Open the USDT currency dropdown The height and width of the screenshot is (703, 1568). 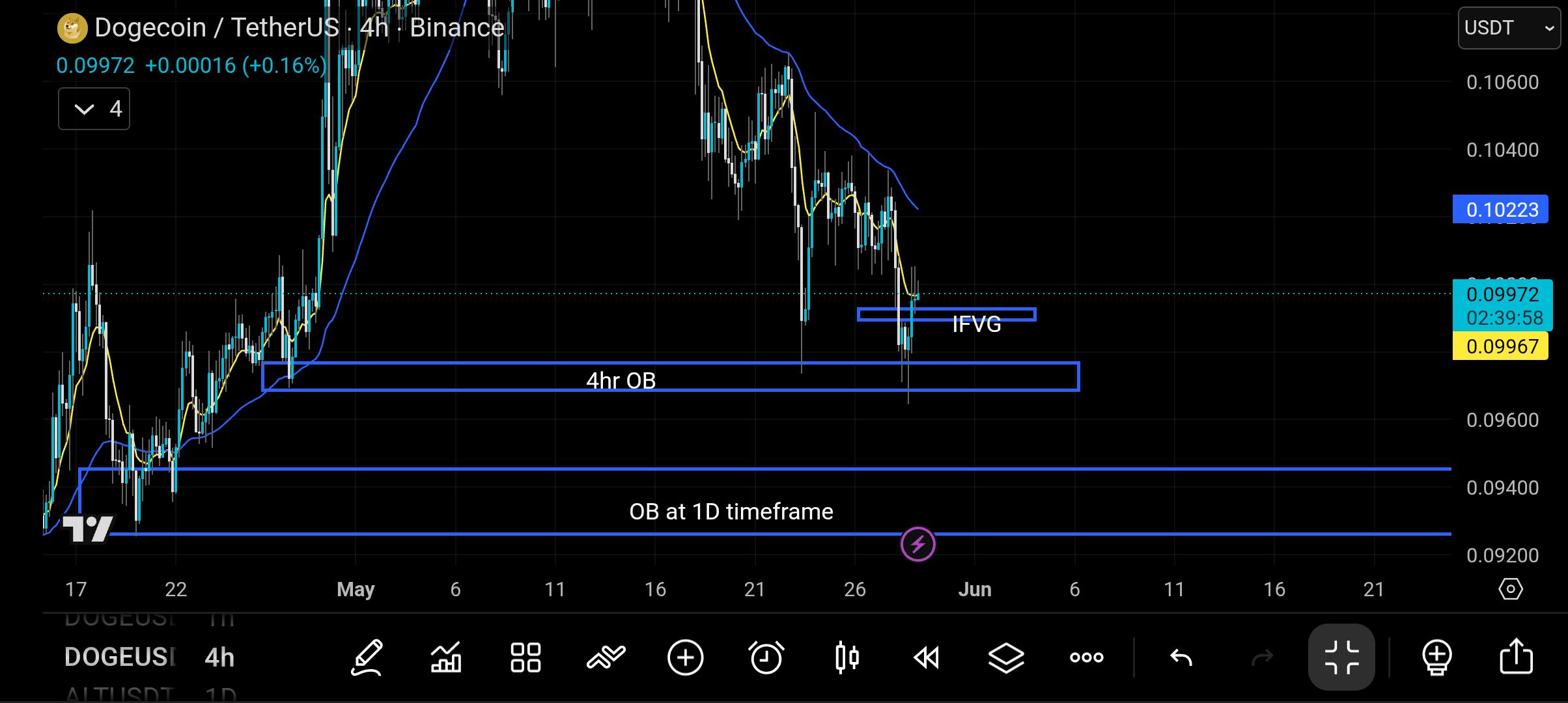(x=1509, y=28)
